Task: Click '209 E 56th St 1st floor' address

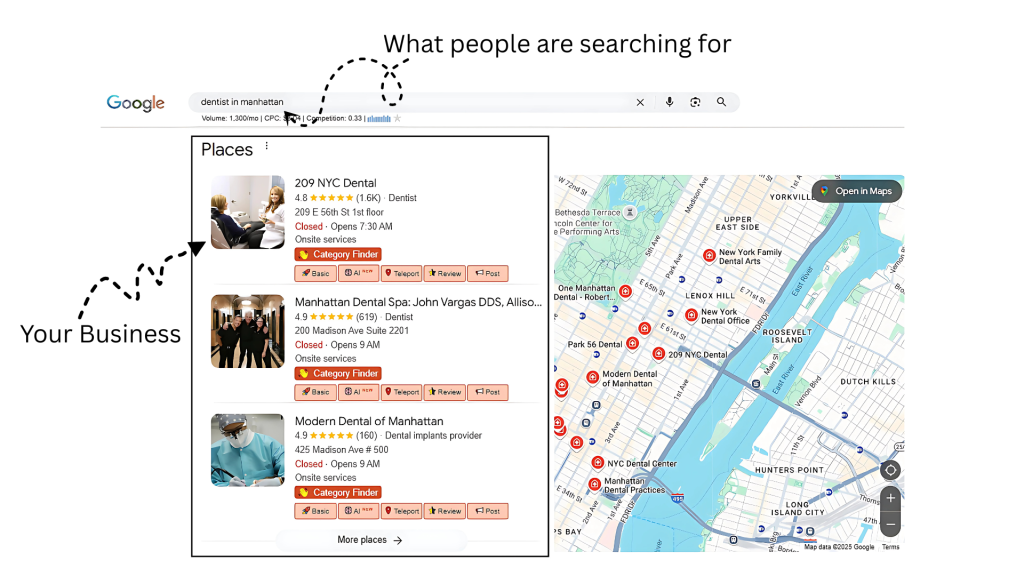Action: click(339, 212)
